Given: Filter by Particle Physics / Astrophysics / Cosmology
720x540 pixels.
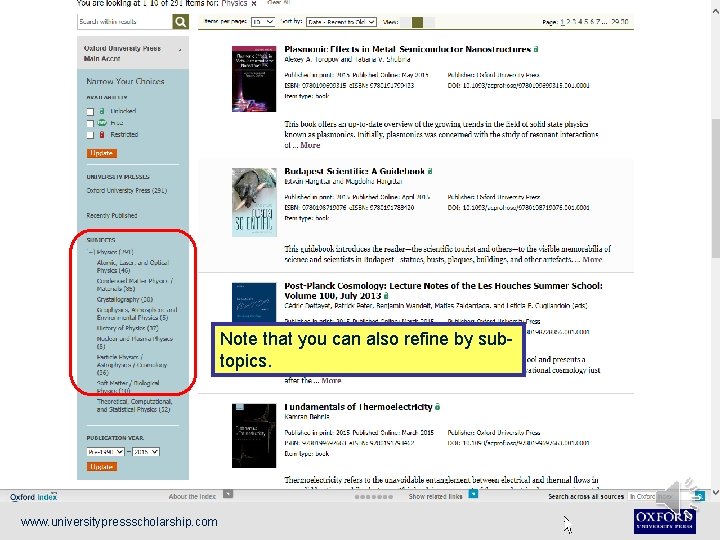Looking at the screenshot, I should click(132, 365).
